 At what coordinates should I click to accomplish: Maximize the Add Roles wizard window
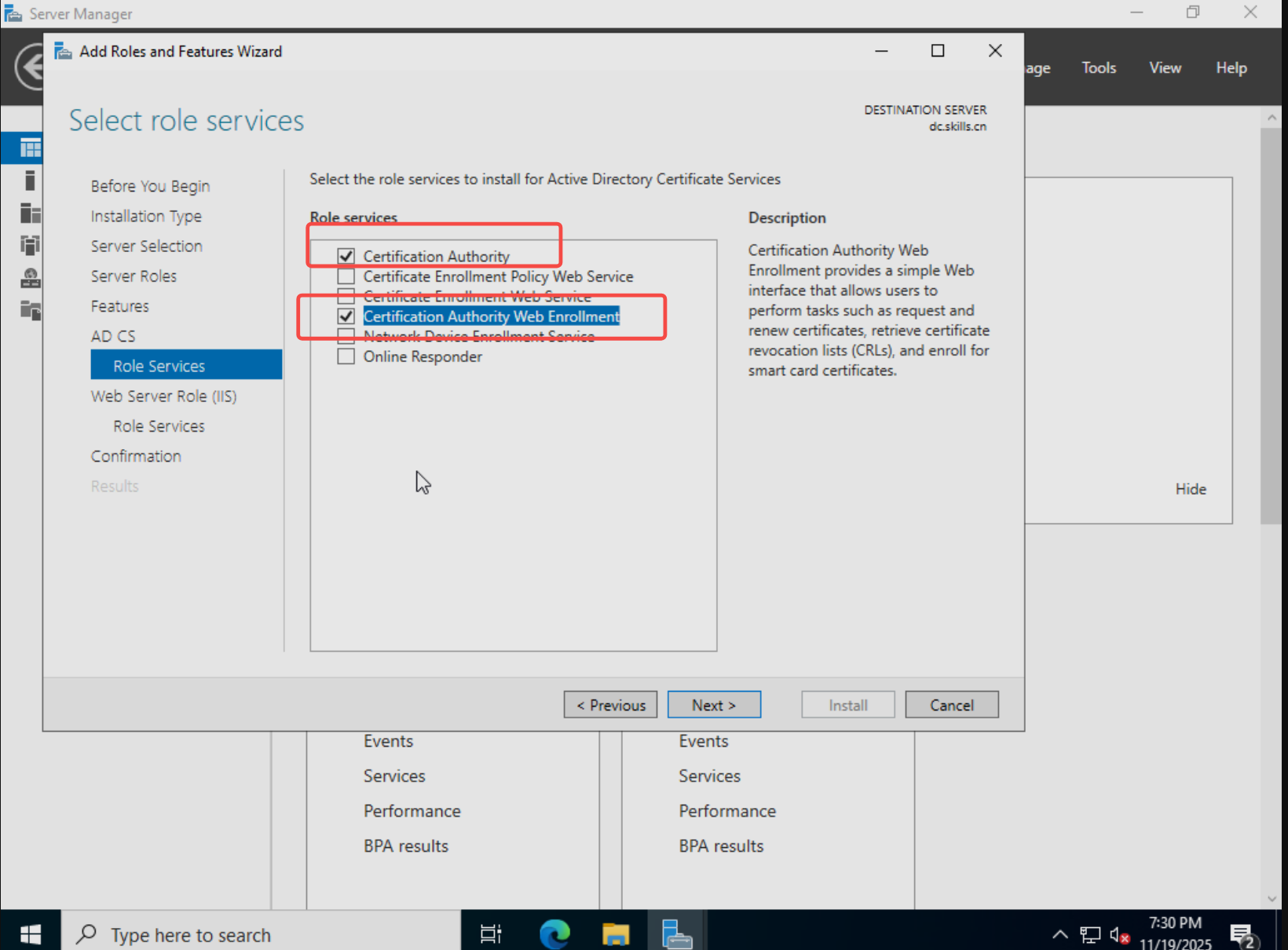click(938, 51)
